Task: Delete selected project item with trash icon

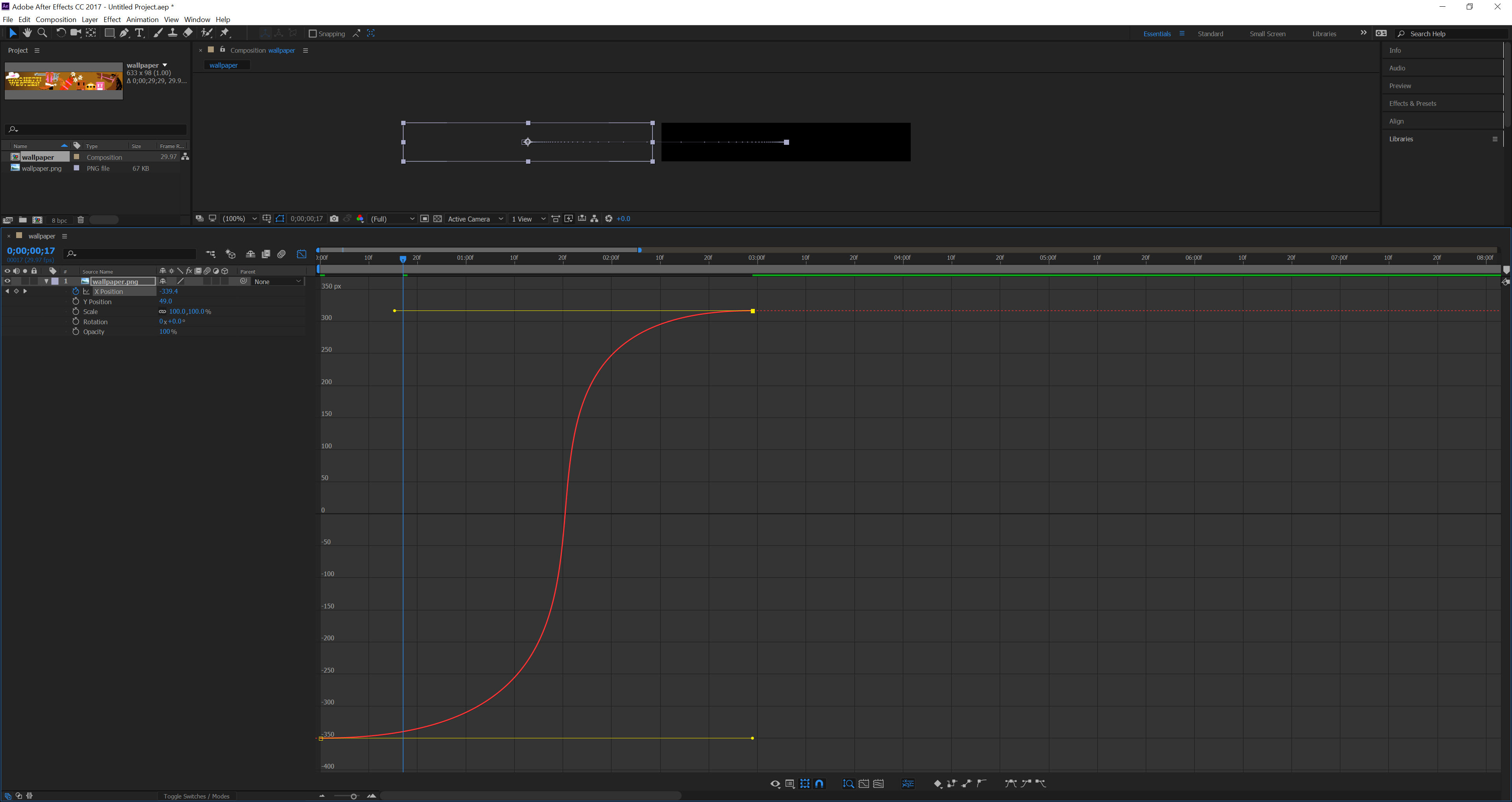Action: 81,220
